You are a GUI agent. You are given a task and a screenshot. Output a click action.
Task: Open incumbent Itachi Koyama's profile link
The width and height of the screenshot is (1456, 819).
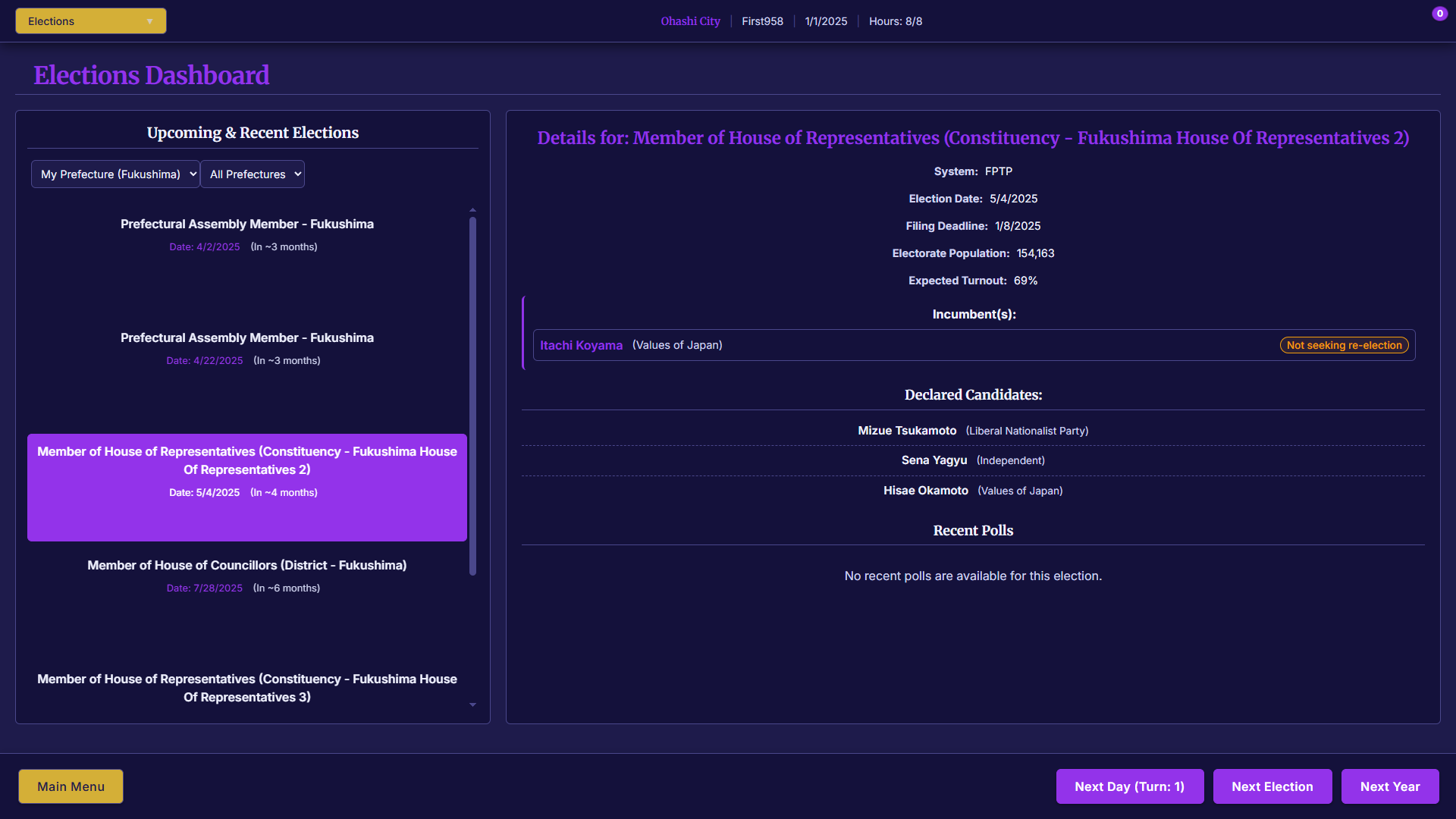(581, 346)
